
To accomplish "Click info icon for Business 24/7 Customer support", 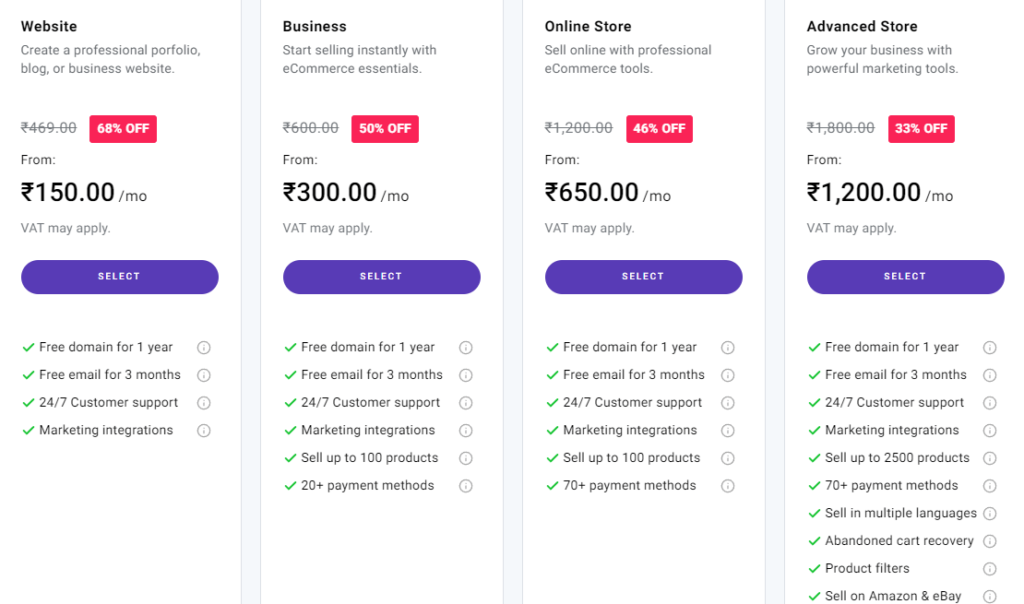I will [x=466, y=403].
